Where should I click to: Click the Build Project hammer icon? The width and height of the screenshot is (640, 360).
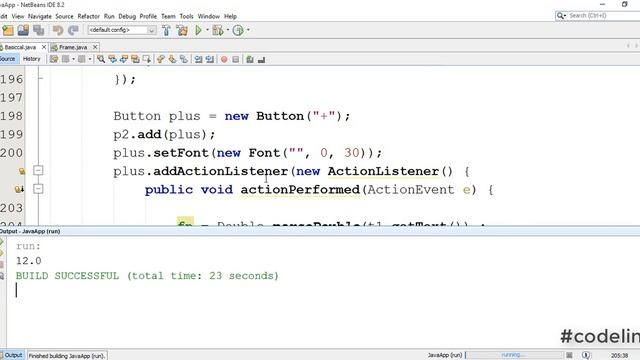[x=167, y=30]
